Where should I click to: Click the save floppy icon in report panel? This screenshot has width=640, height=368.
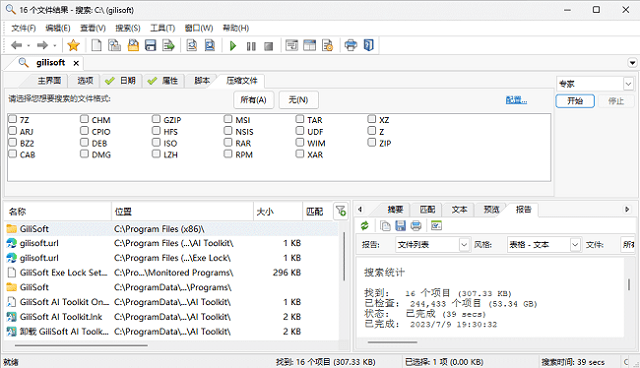click(400, 225)
